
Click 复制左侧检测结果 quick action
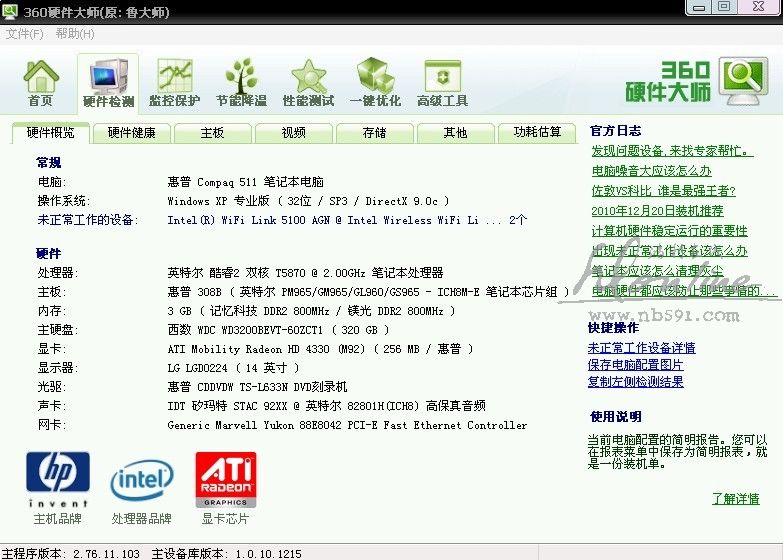(x=635, y=382)
